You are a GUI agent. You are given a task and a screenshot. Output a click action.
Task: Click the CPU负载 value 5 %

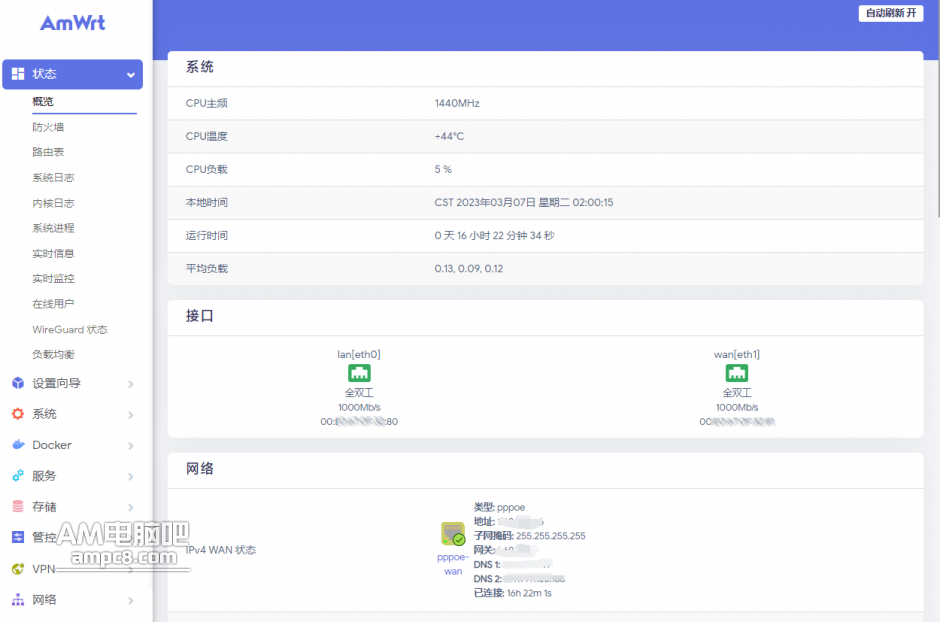pyautogui.click(x=443, y=170)
